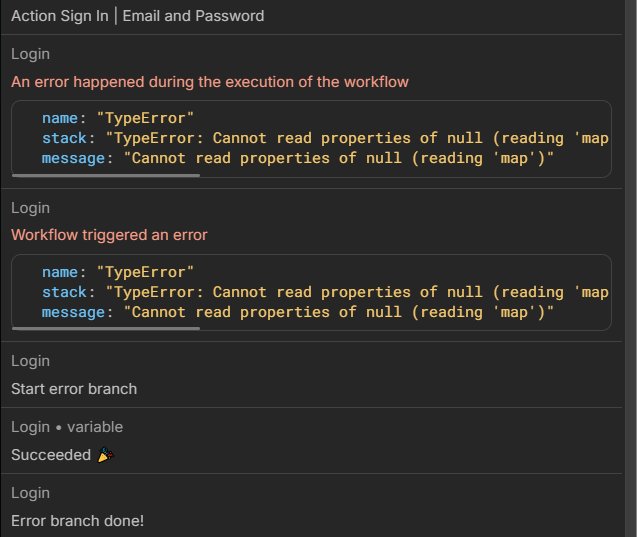The width and height of the screenshot is (637, 537).
Task: Click the Login label above 'Workflow triggered an error'
Action: click(x=30, y=208)
